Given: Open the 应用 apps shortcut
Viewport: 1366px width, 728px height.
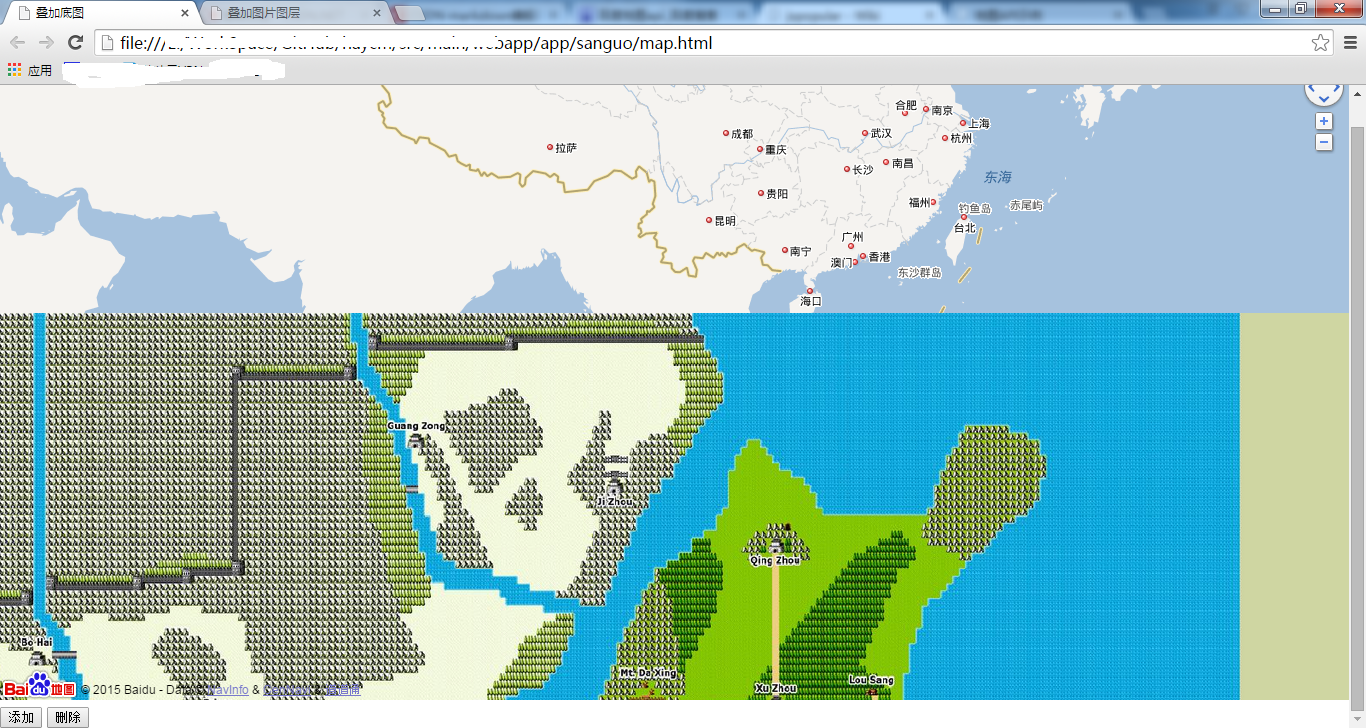Looking at the screenshot, I should pyautogui.click(x=30, y=70).
